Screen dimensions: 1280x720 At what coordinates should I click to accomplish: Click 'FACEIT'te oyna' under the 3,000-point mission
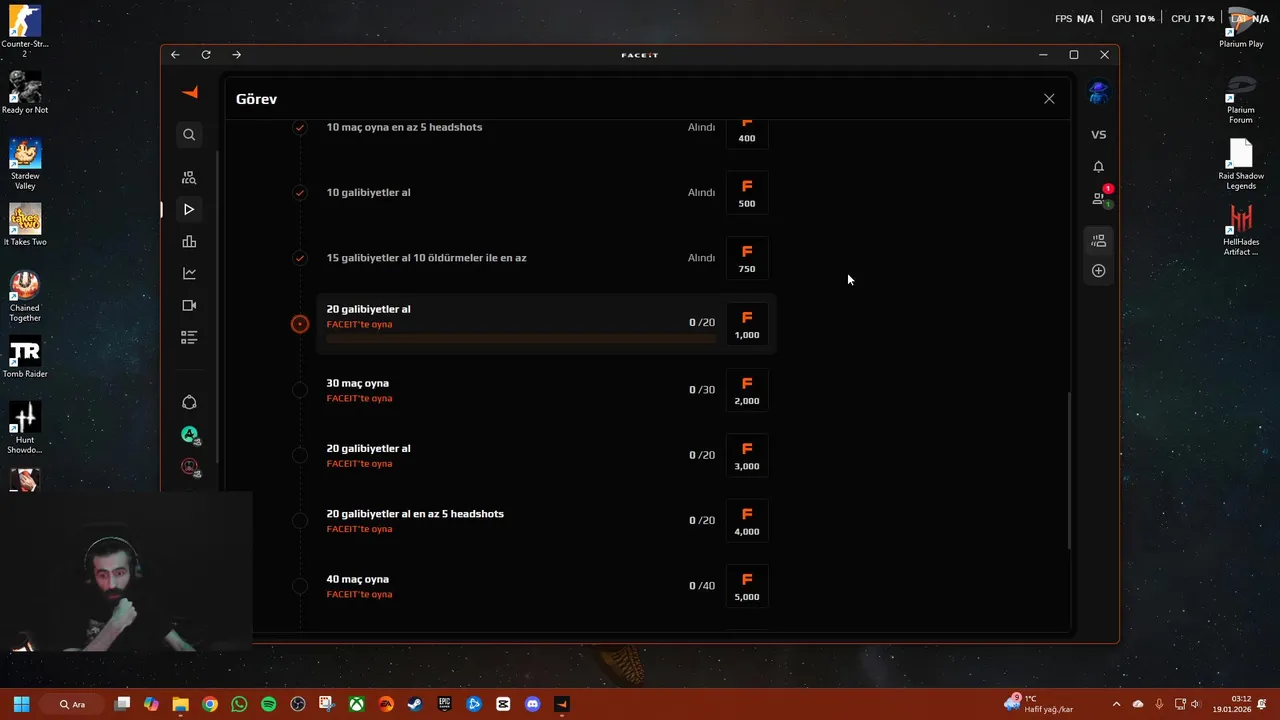pyautogui.click(x=359, y=463)
